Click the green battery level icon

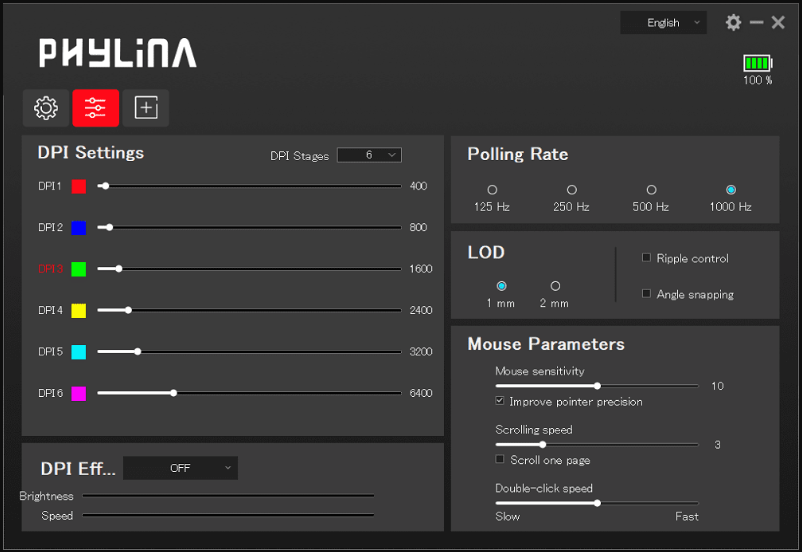[757, 63]
